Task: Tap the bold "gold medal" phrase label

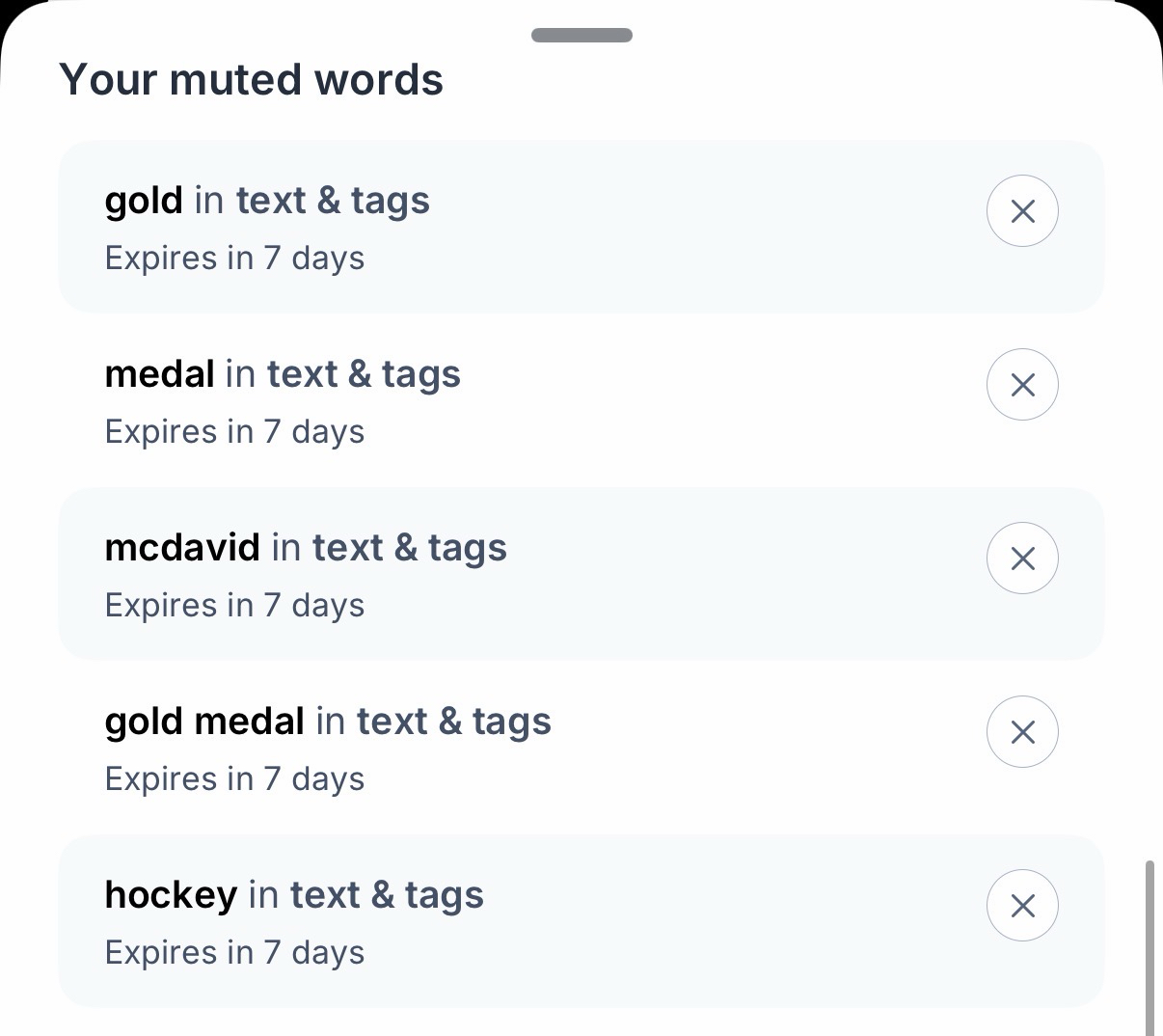Action: pyautogui.click(x=204, y=722)
